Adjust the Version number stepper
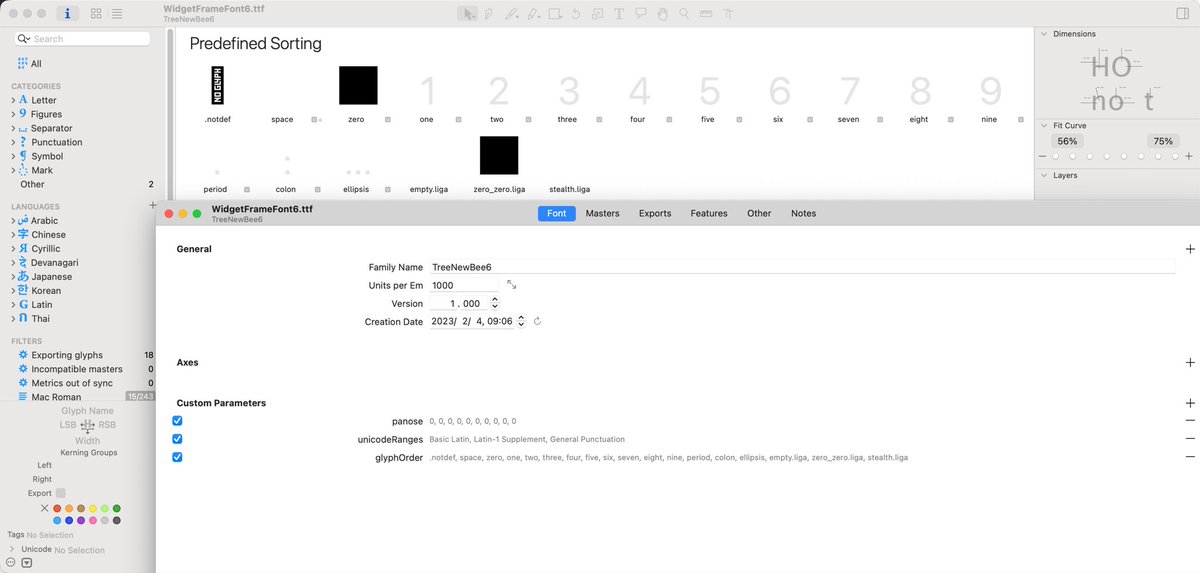Screen dimensions: 1200x573 [x=495, y=303]
